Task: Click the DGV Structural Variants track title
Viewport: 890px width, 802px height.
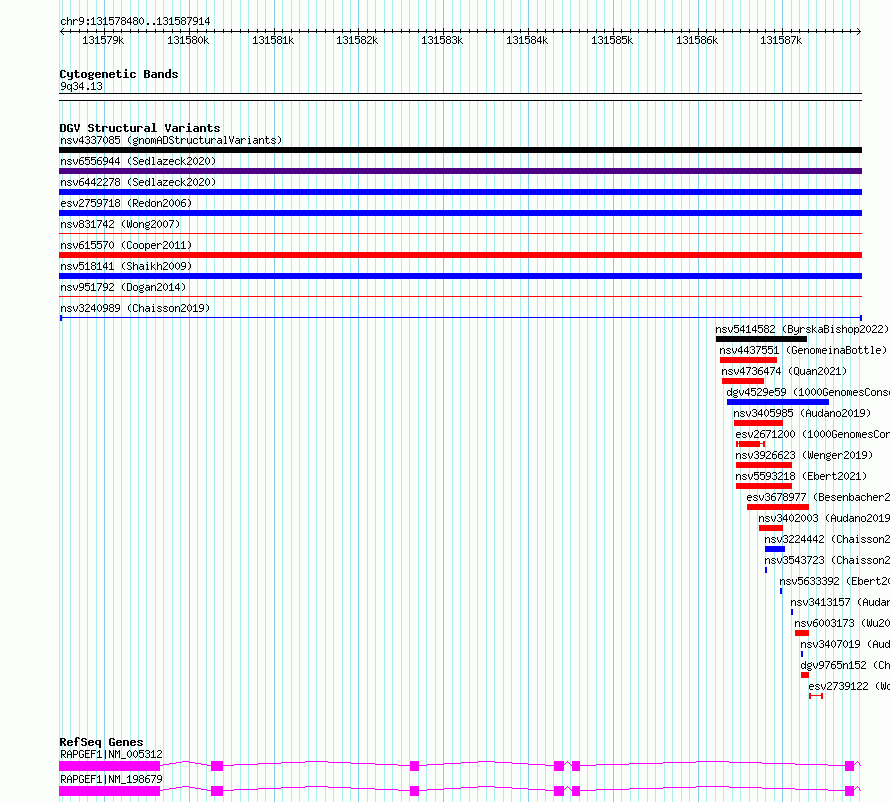Action: click(140, 128)
